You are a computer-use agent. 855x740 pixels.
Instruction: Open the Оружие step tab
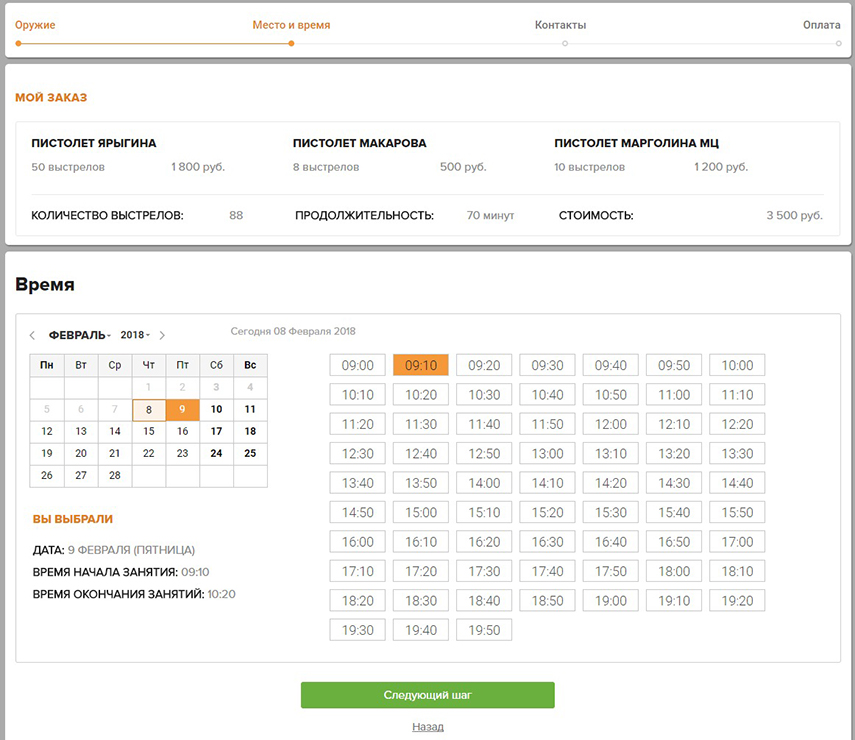pyautogui.click(x=35, y=25)
